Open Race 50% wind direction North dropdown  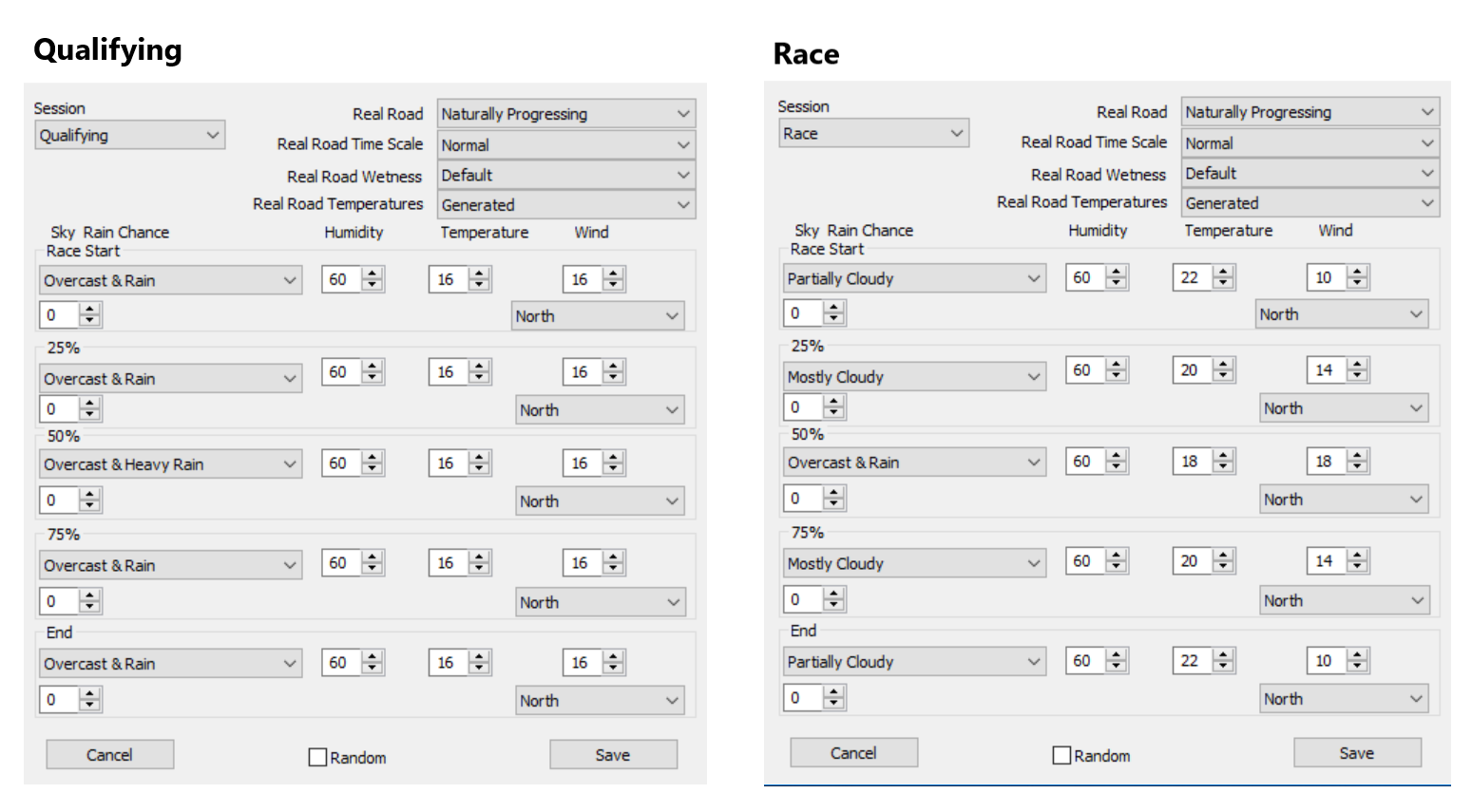pos(1344,499)
